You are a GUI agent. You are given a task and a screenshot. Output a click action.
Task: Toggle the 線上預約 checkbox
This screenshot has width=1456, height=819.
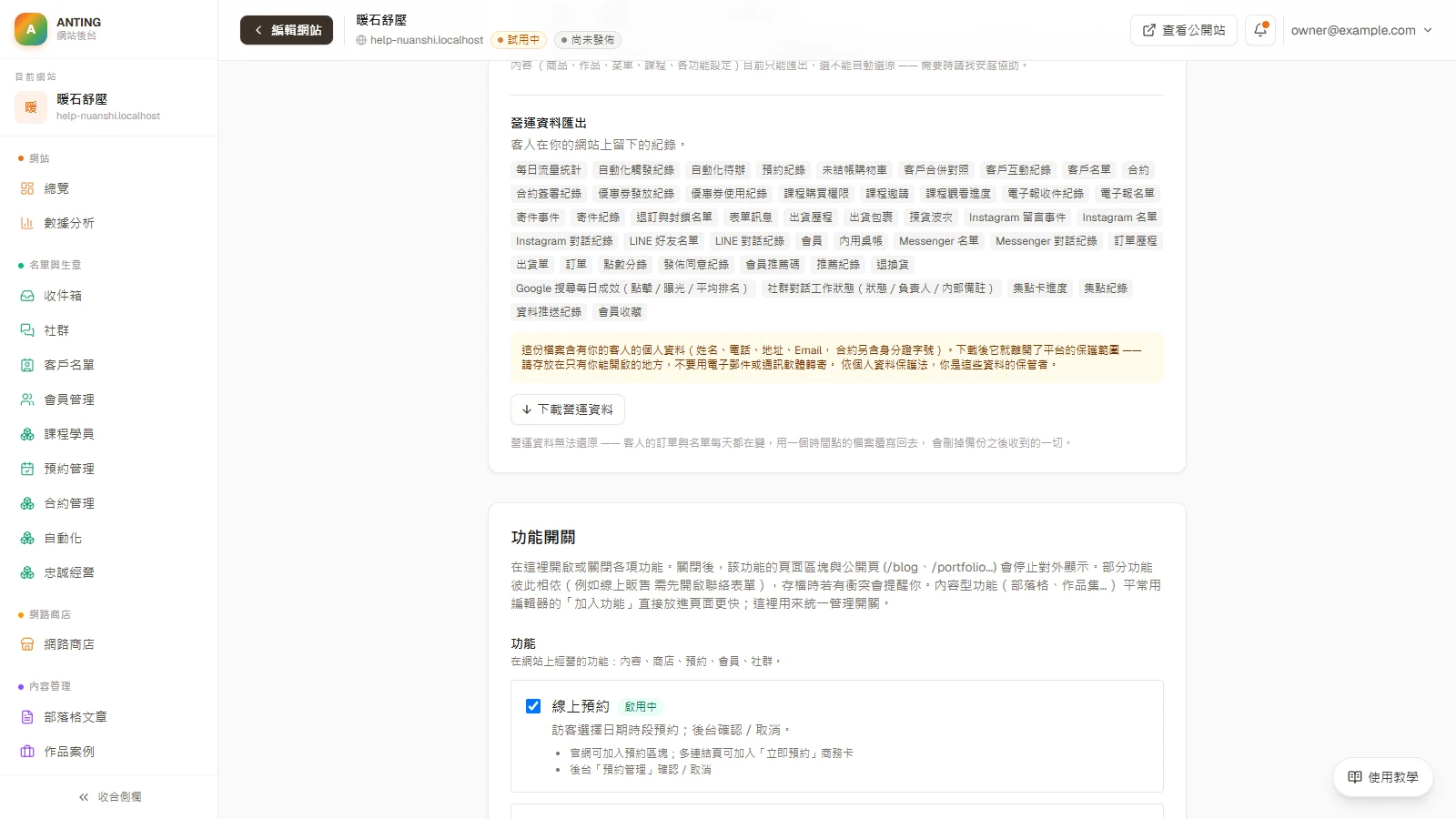pos(533,706)
